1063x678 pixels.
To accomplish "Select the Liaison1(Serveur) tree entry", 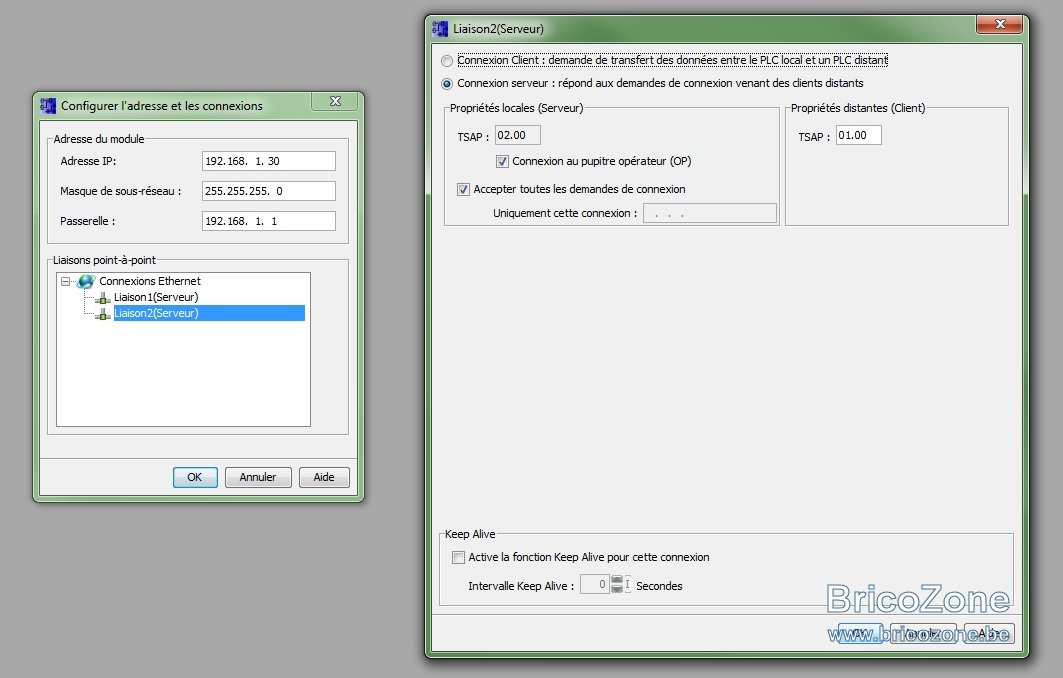I will 156,297.
